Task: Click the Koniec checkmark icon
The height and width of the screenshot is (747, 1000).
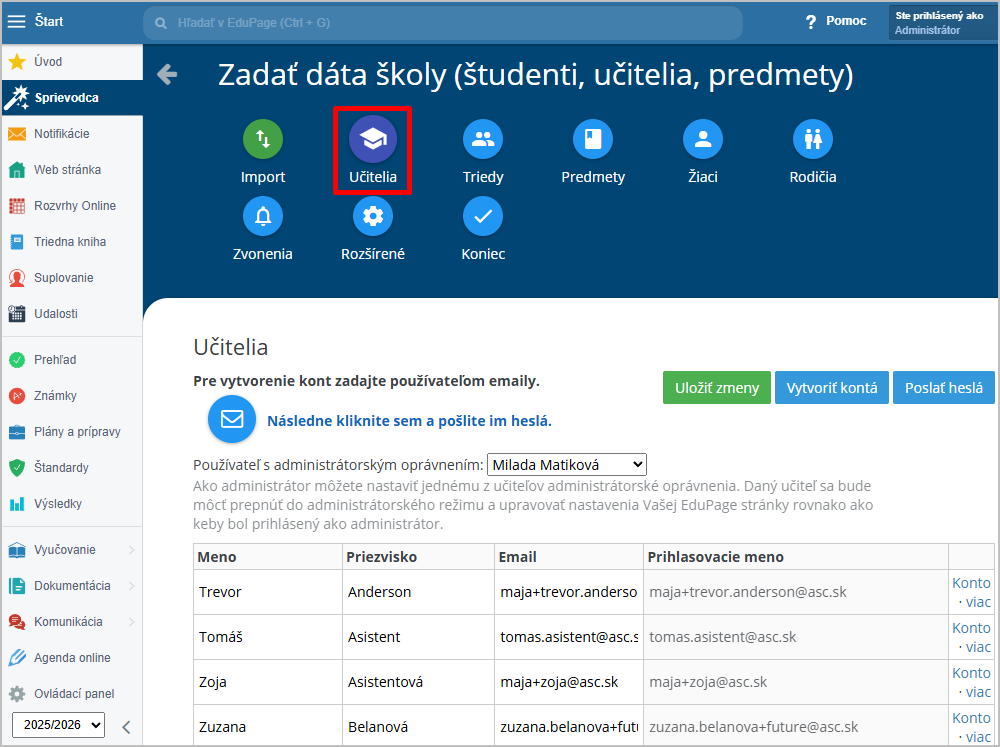Action: click(x=483, y=216)
